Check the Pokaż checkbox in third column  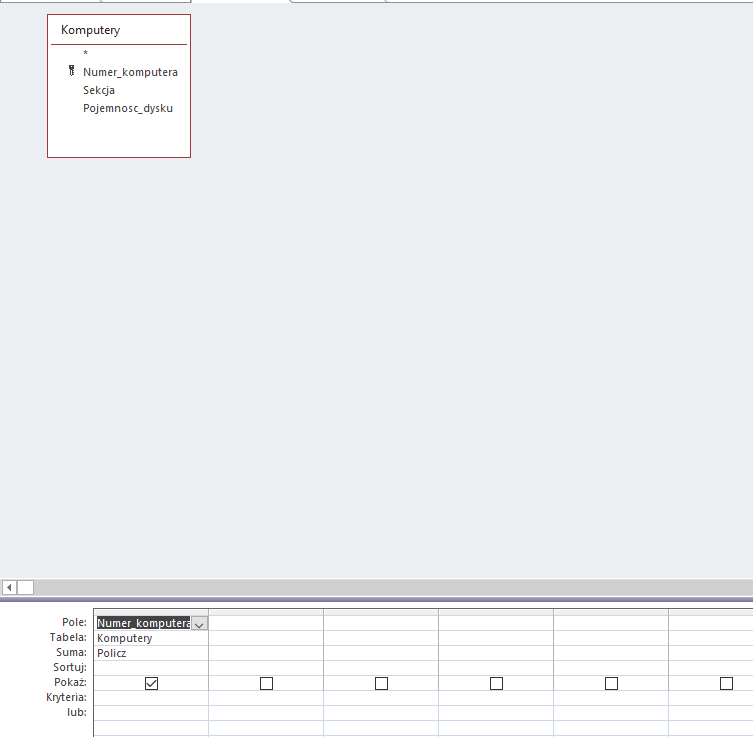381,683
